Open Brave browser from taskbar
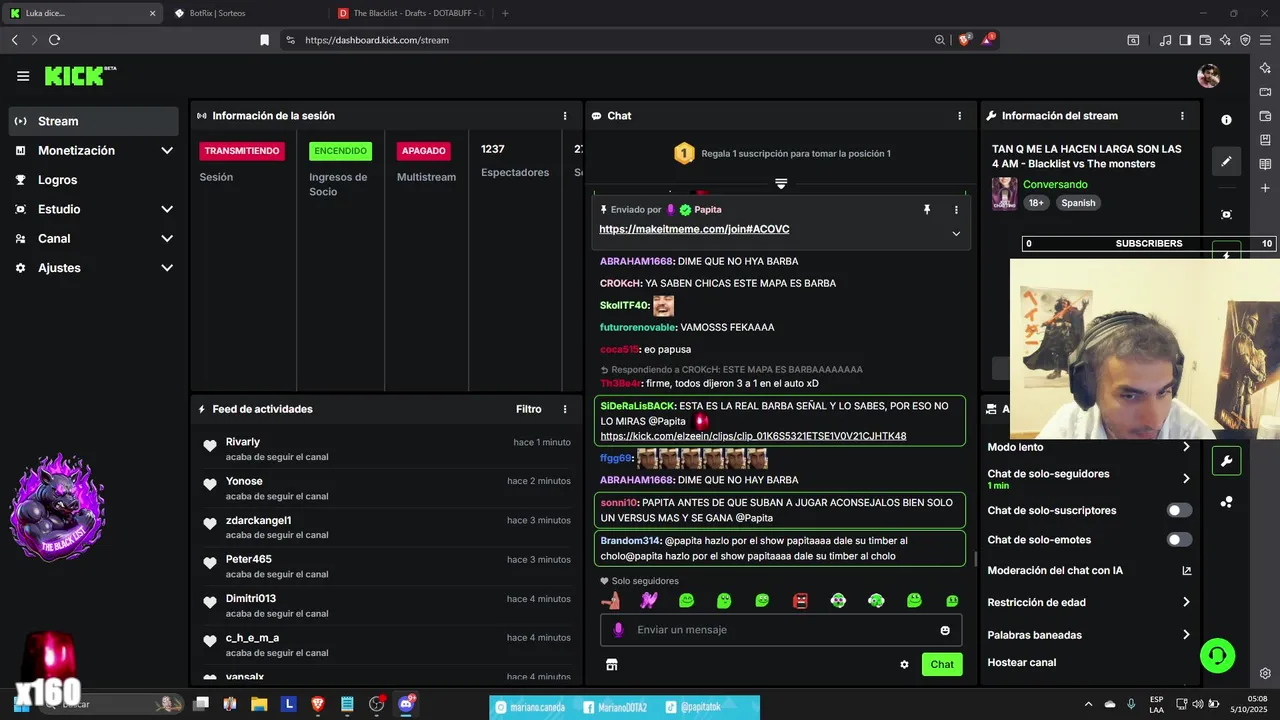This screenshot has height=720, width=1280. pyautogui.click(x=318, y=704)
